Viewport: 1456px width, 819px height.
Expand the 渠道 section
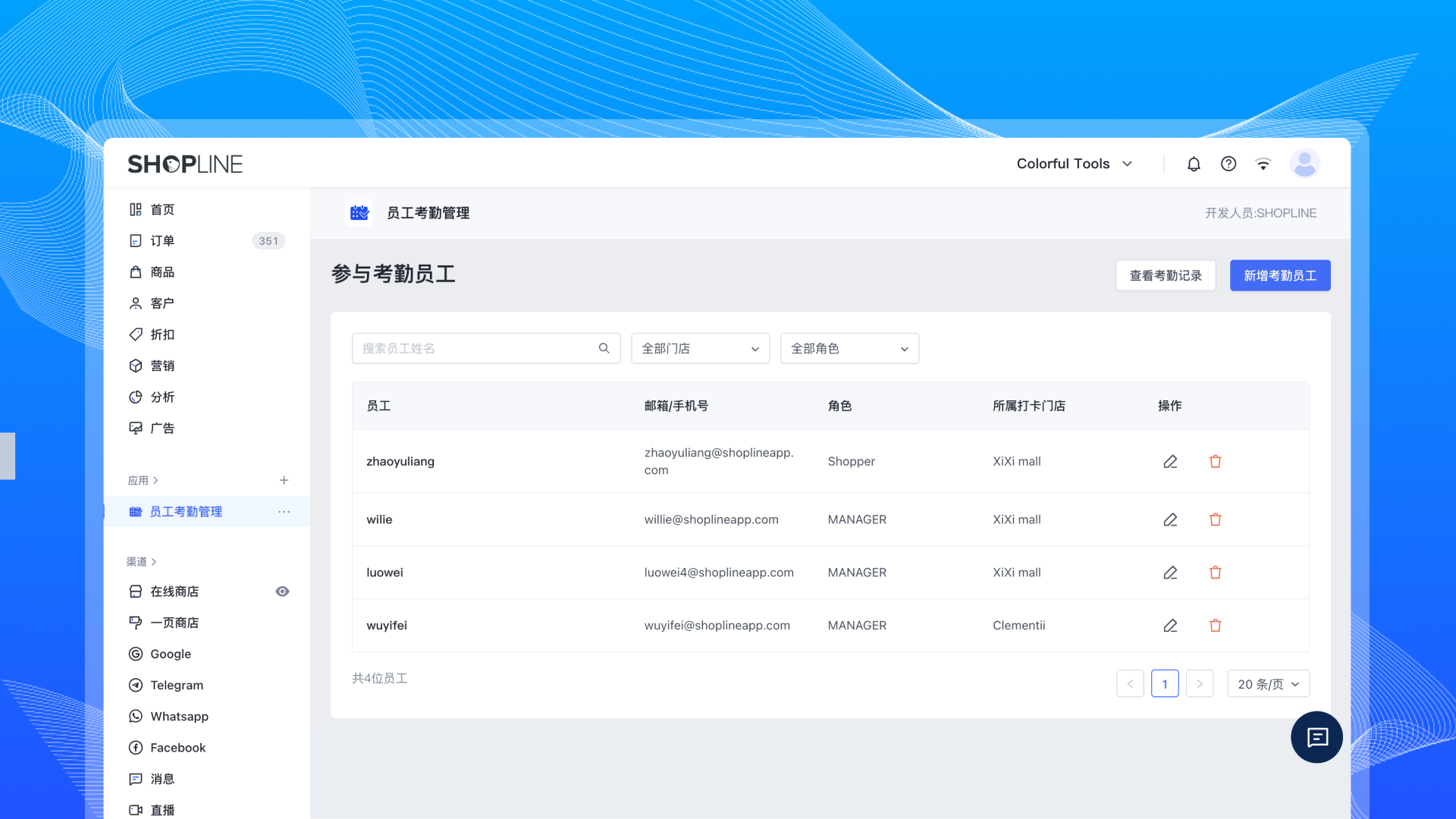coord(141,562)
